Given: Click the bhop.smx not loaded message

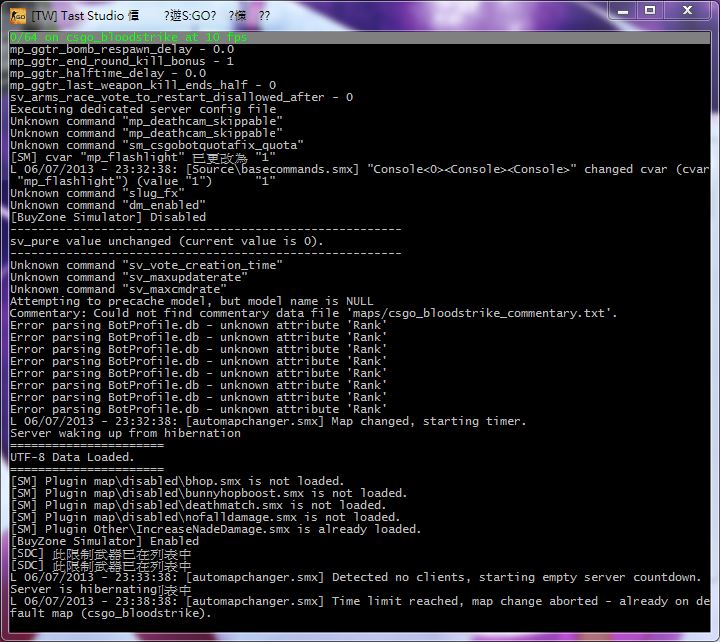Looking at the screenshot, I should [177, 481].
